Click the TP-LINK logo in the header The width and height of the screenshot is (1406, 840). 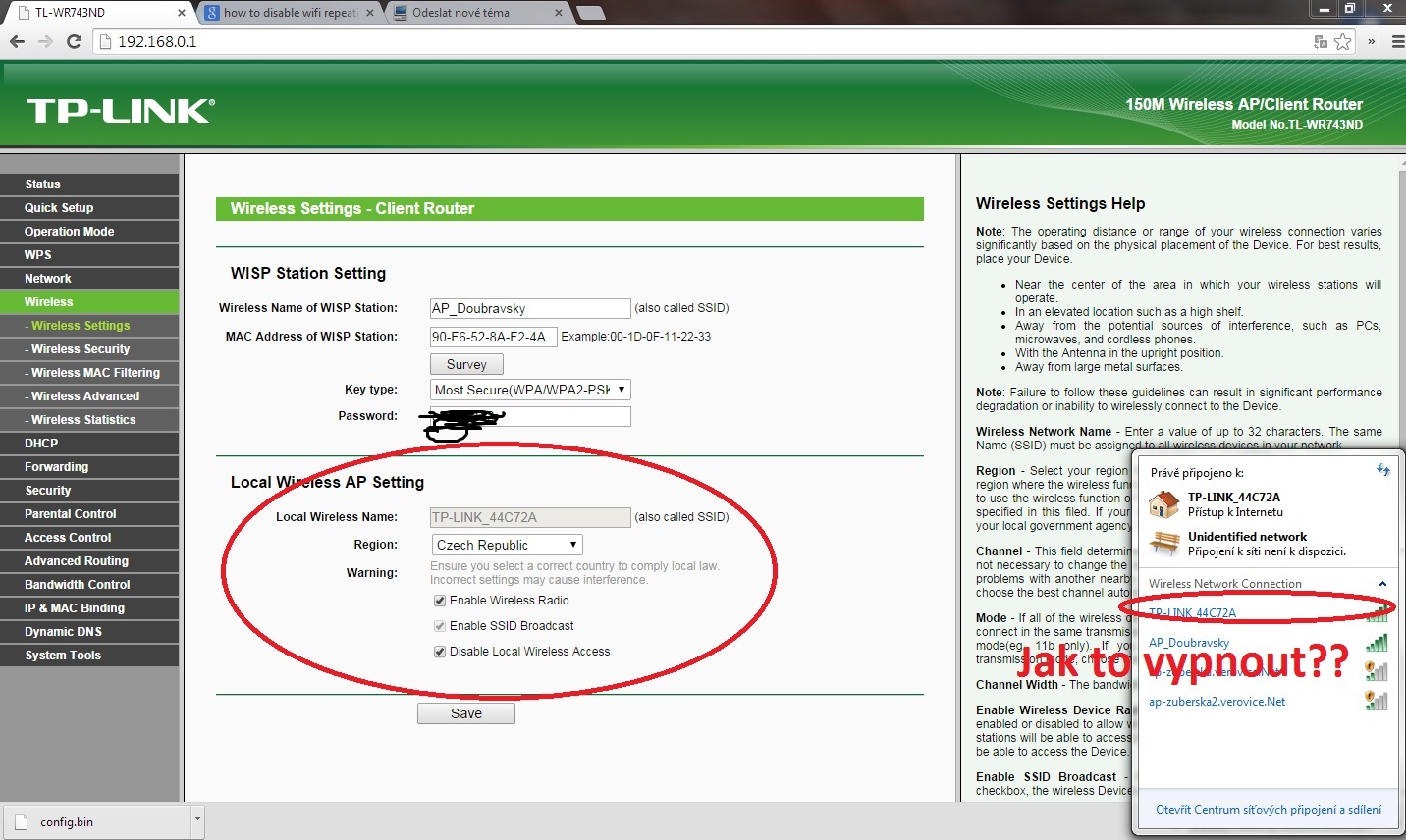click(x=120, y=111)
